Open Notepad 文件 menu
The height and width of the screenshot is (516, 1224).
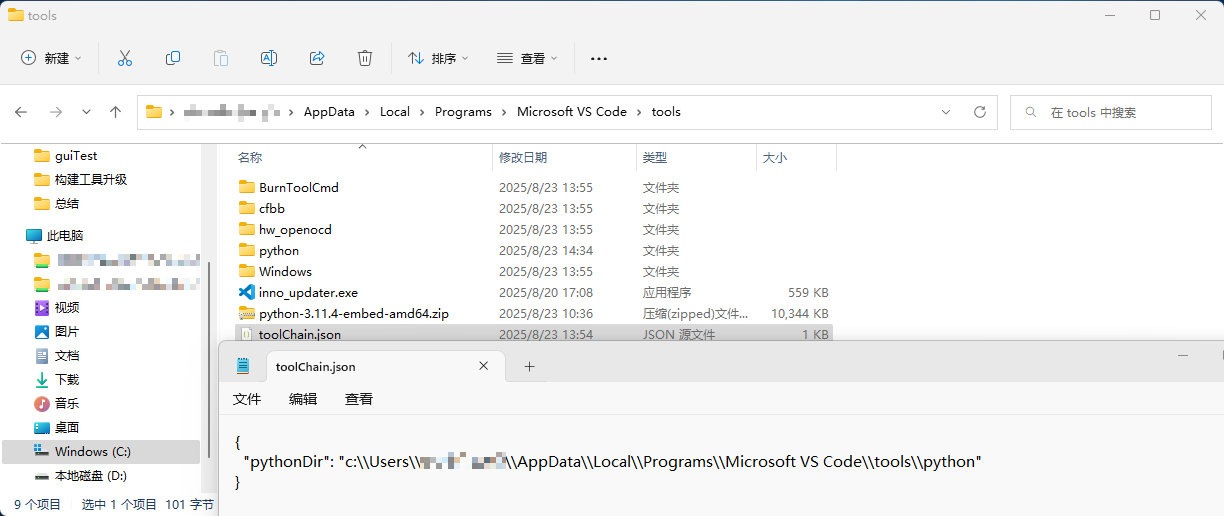coord(247,399)
